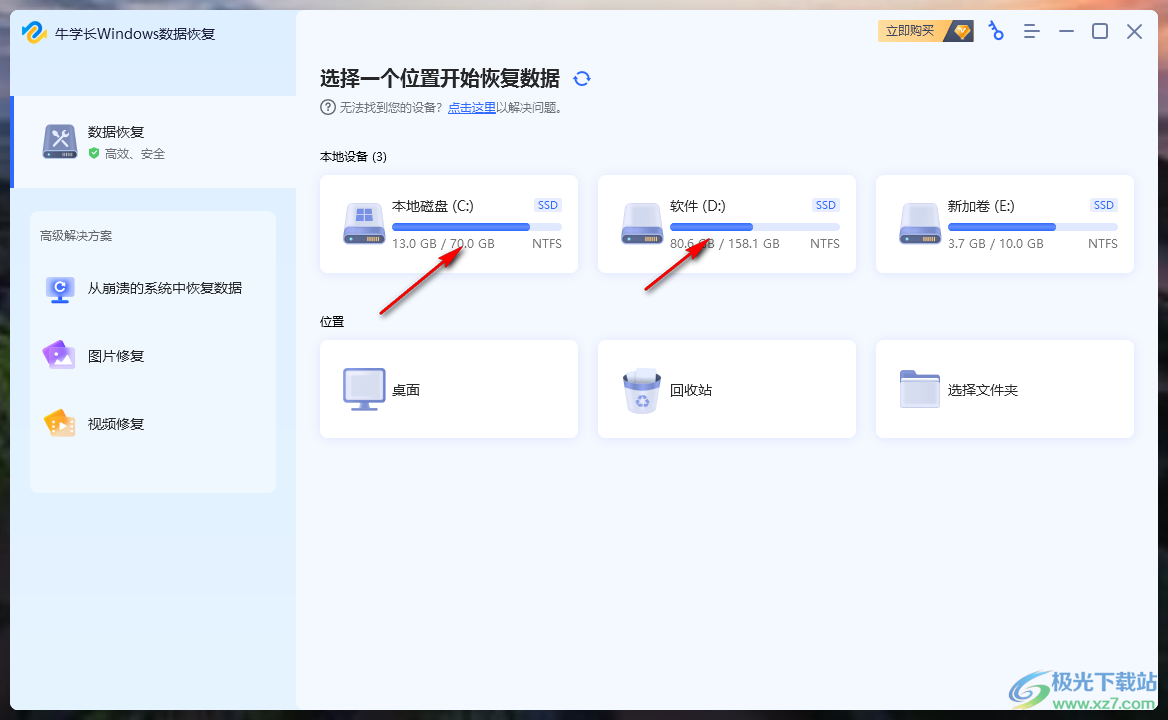The height and width of the screenshot is (720, 1168).
Task: Click the disk icon for drive E:
Action: pyautogui.click(x=919, y=223)
